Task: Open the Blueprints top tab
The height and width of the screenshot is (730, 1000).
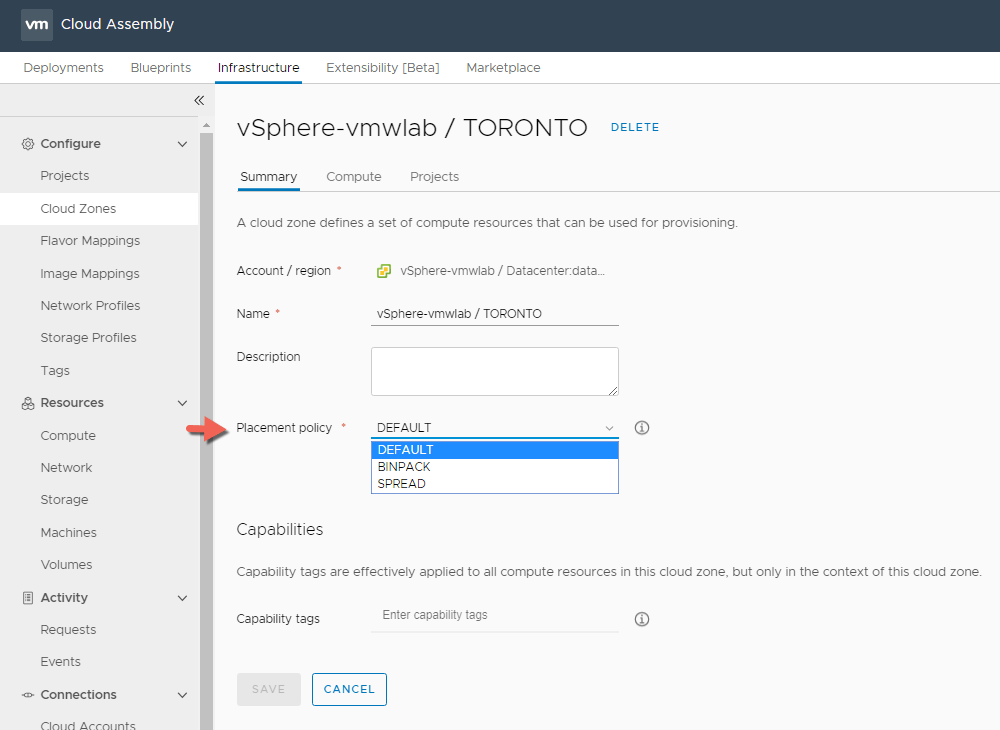Action: (160, 68)
